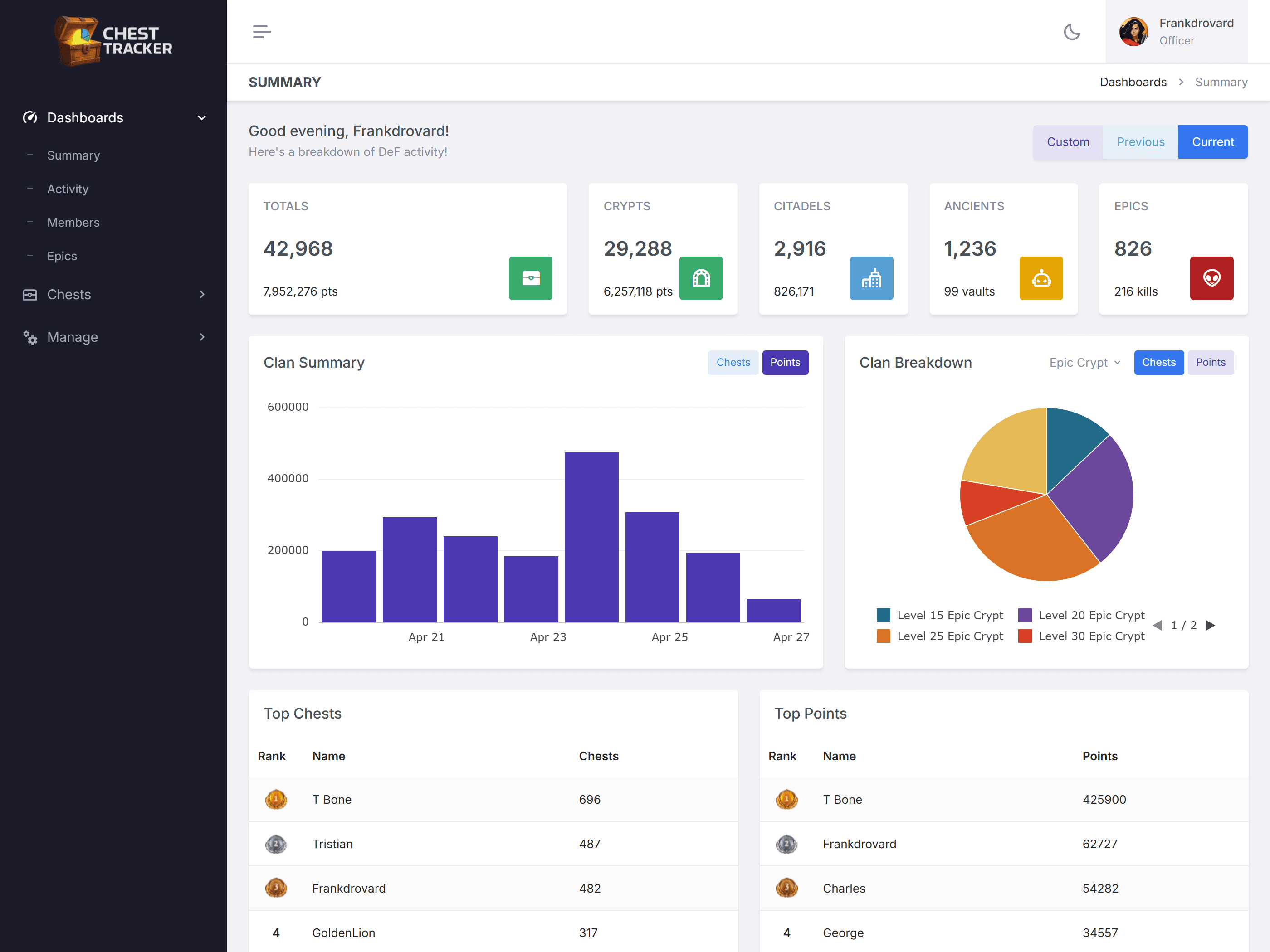Switch Clan Summary to Chests view
The image size is (1270, 952).
(x=733, y=362)
